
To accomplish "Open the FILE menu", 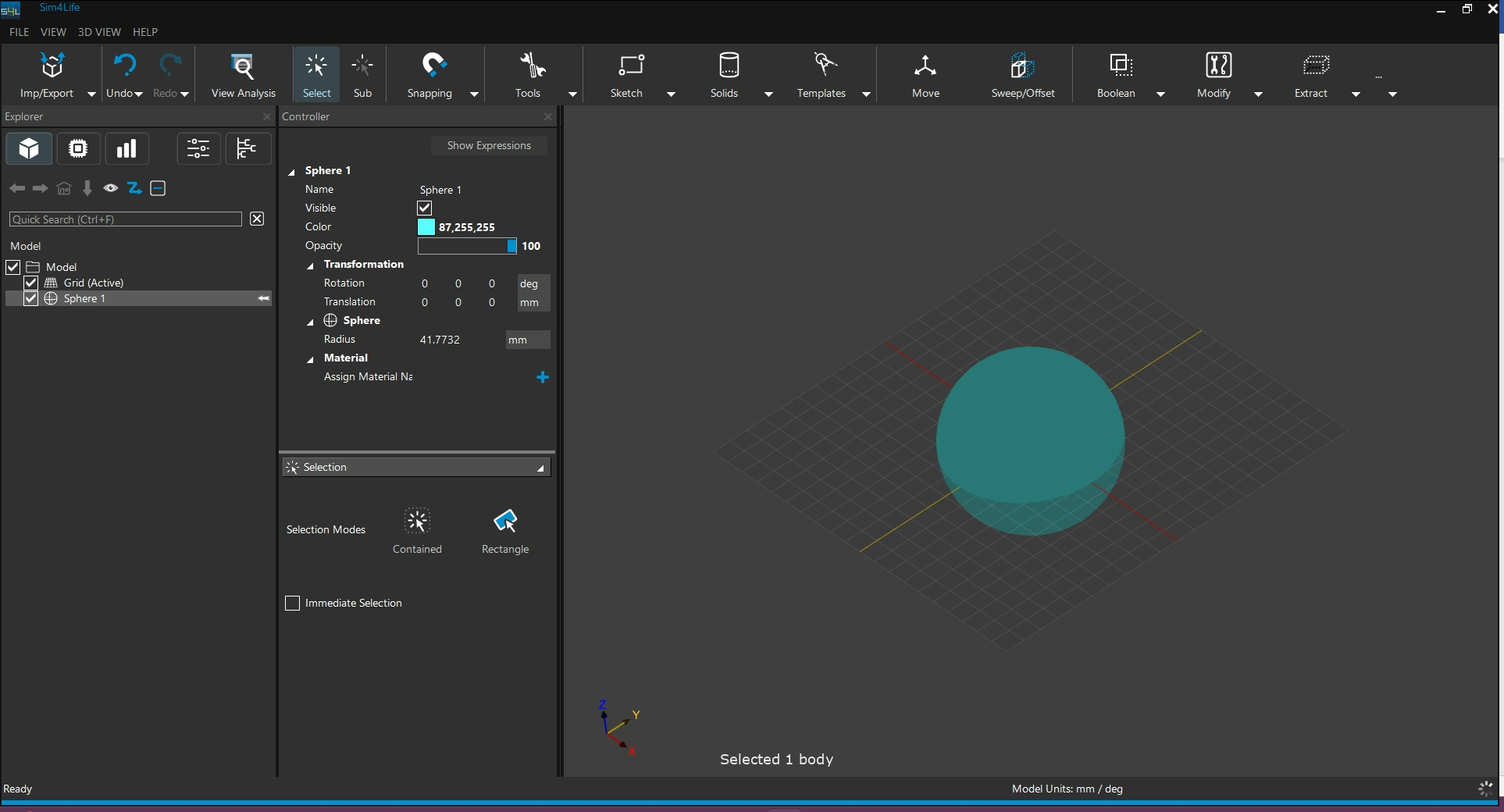I will tap(19, 32).
